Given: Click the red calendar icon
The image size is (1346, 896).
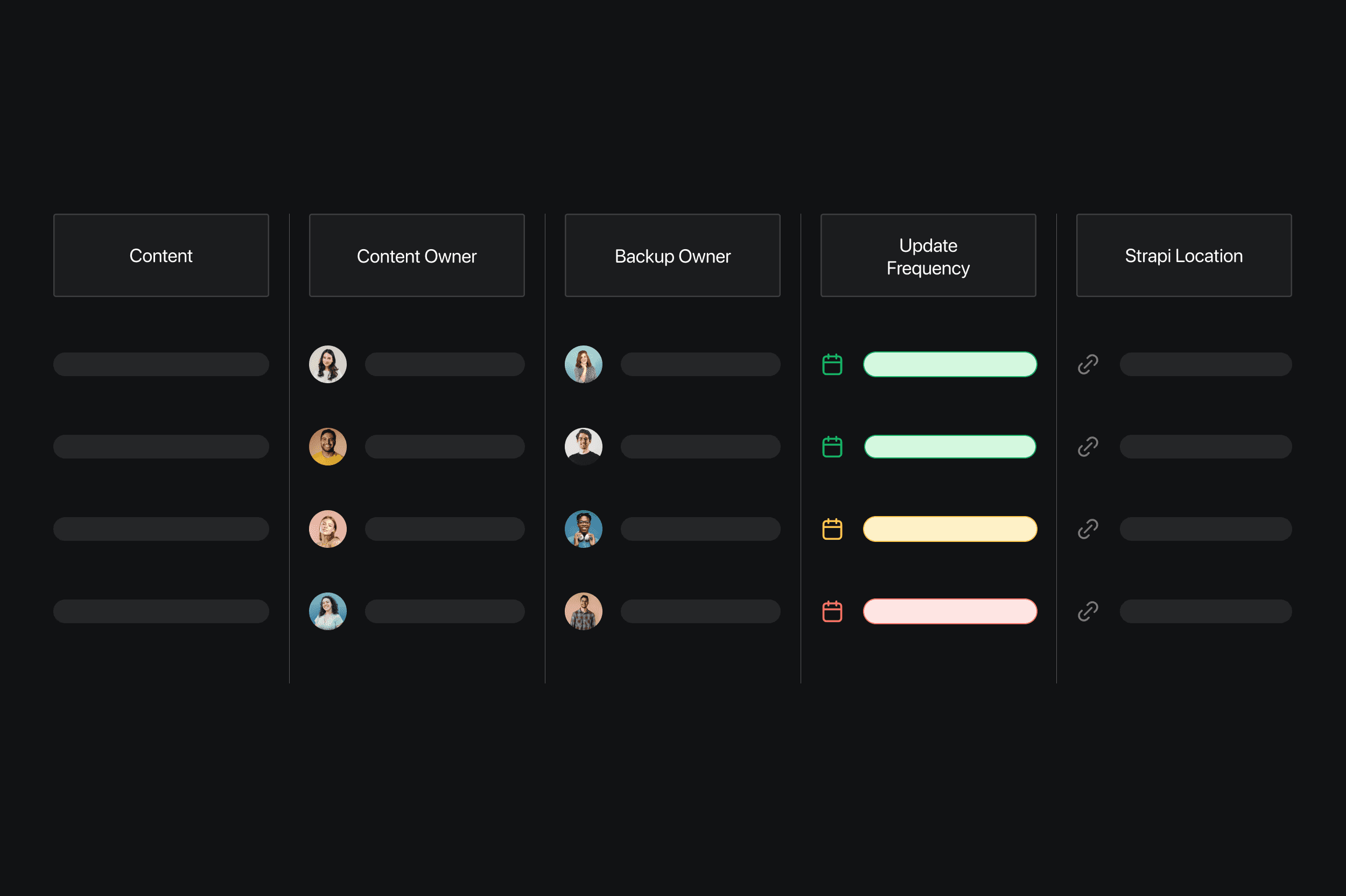Looking at the screenshot, I should tap(832, 611).
